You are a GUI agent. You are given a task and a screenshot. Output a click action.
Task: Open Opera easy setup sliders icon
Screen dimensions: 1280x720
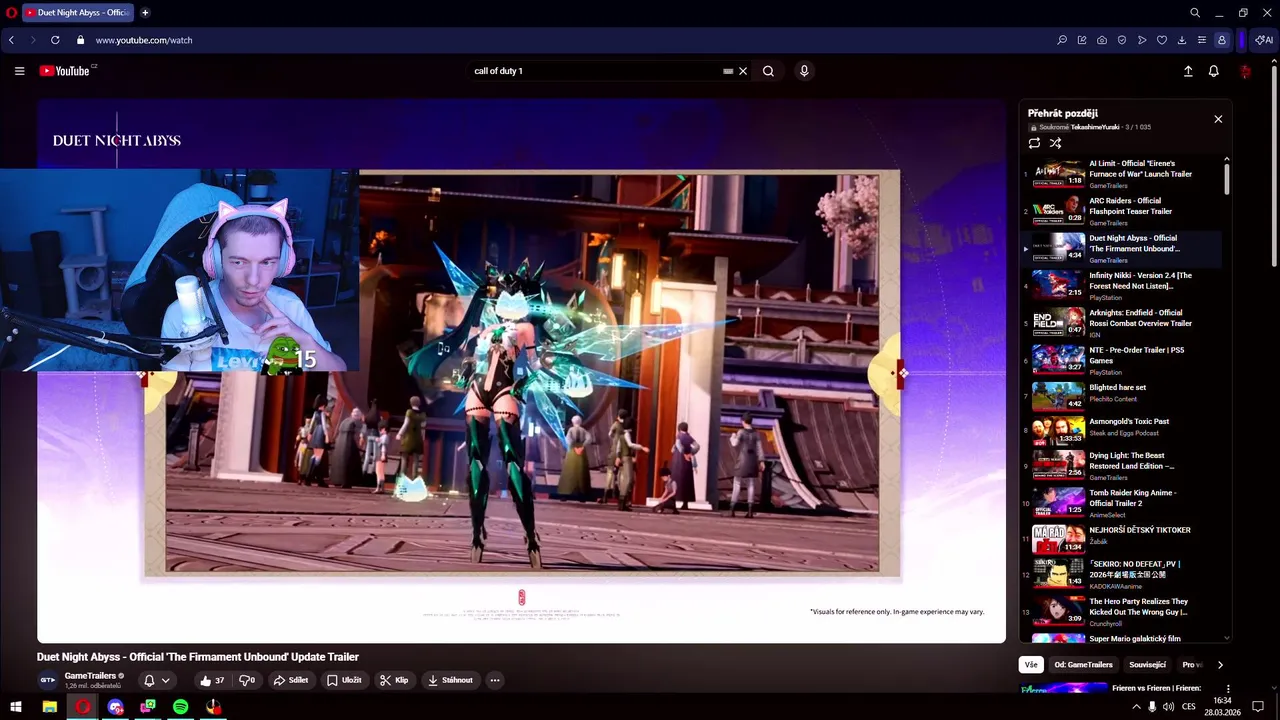click(x=1202, y=40)
